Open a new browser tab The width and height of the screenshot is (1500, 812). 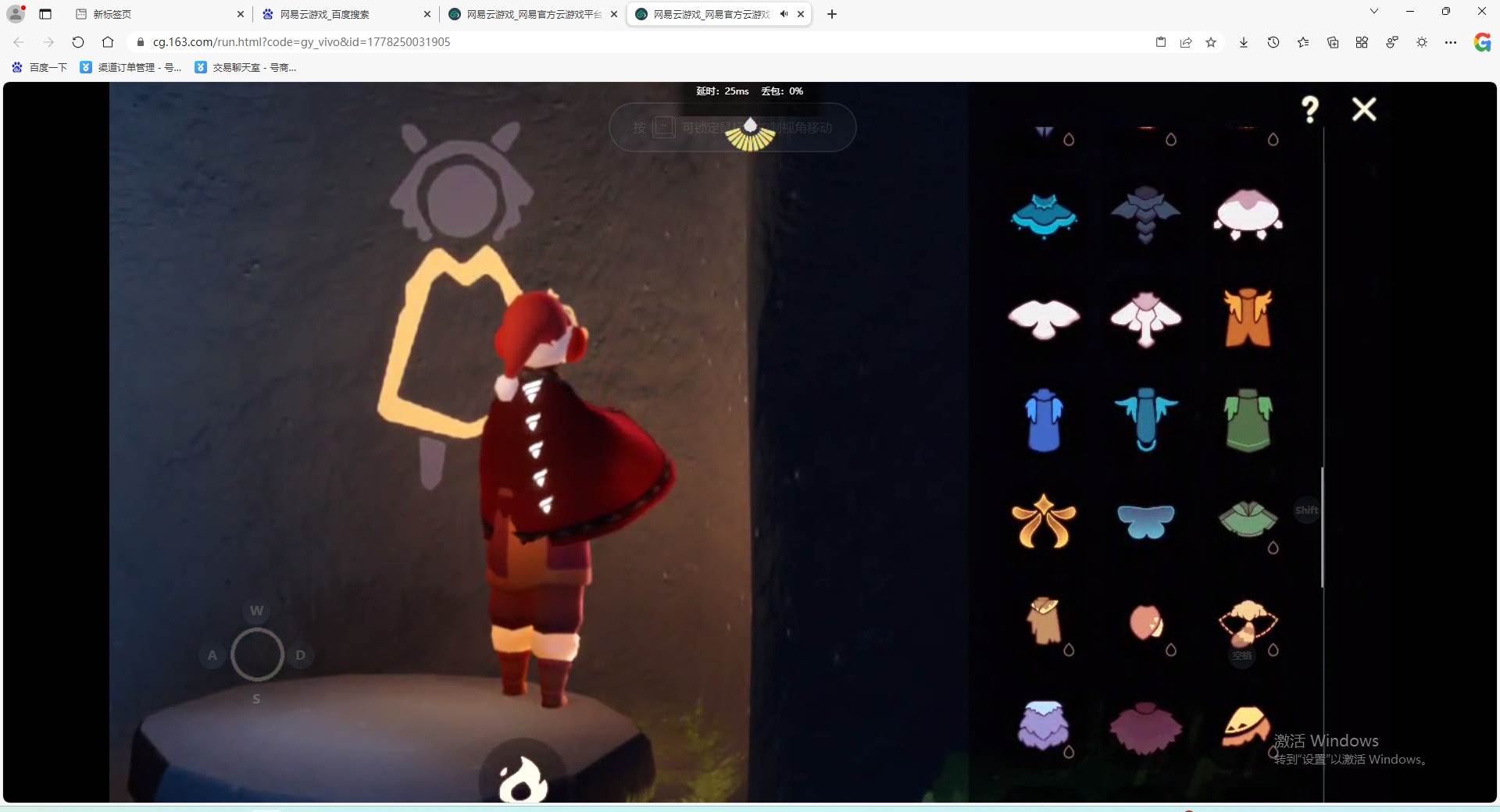coord(832,14)
